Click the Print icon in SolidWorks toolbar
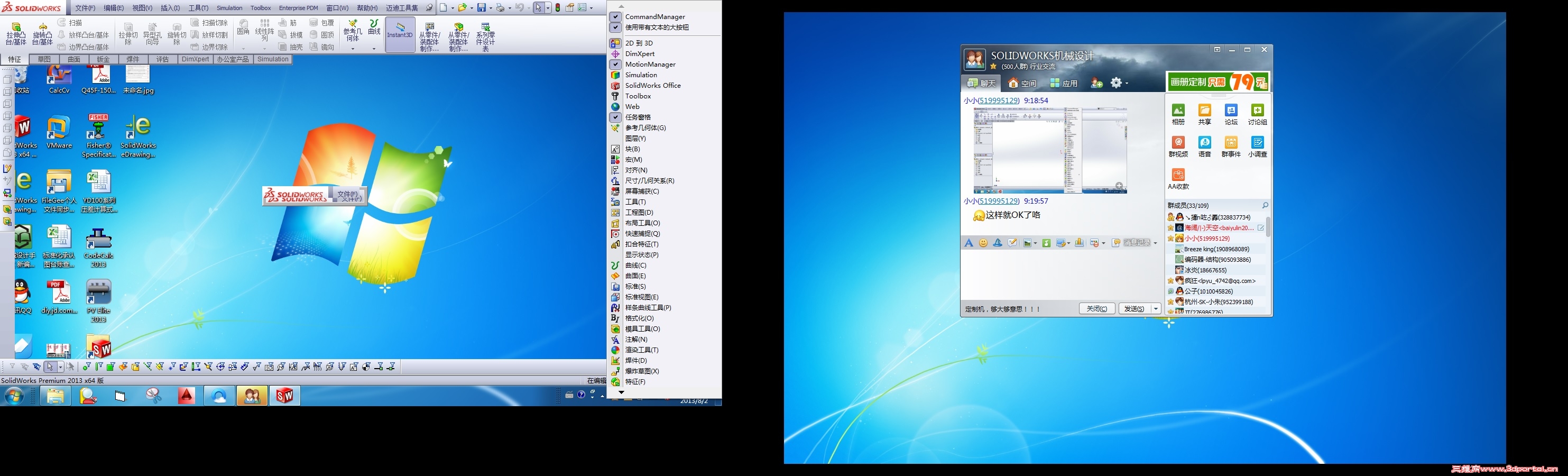The width and height of the screenshot is (1568, 476). point(500,7)
